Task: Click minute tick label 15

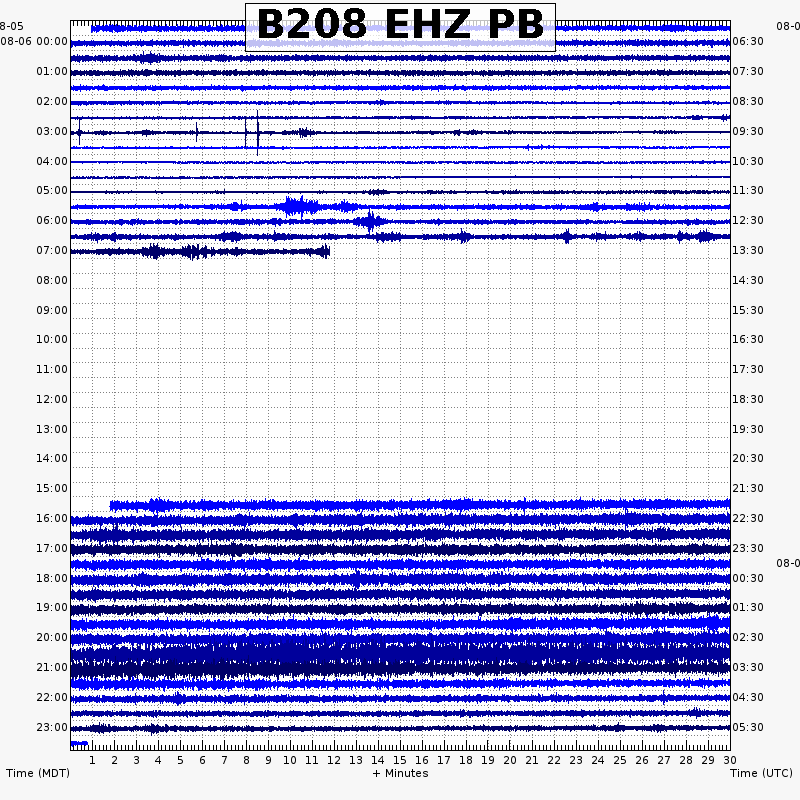Action: coord(400,761)
